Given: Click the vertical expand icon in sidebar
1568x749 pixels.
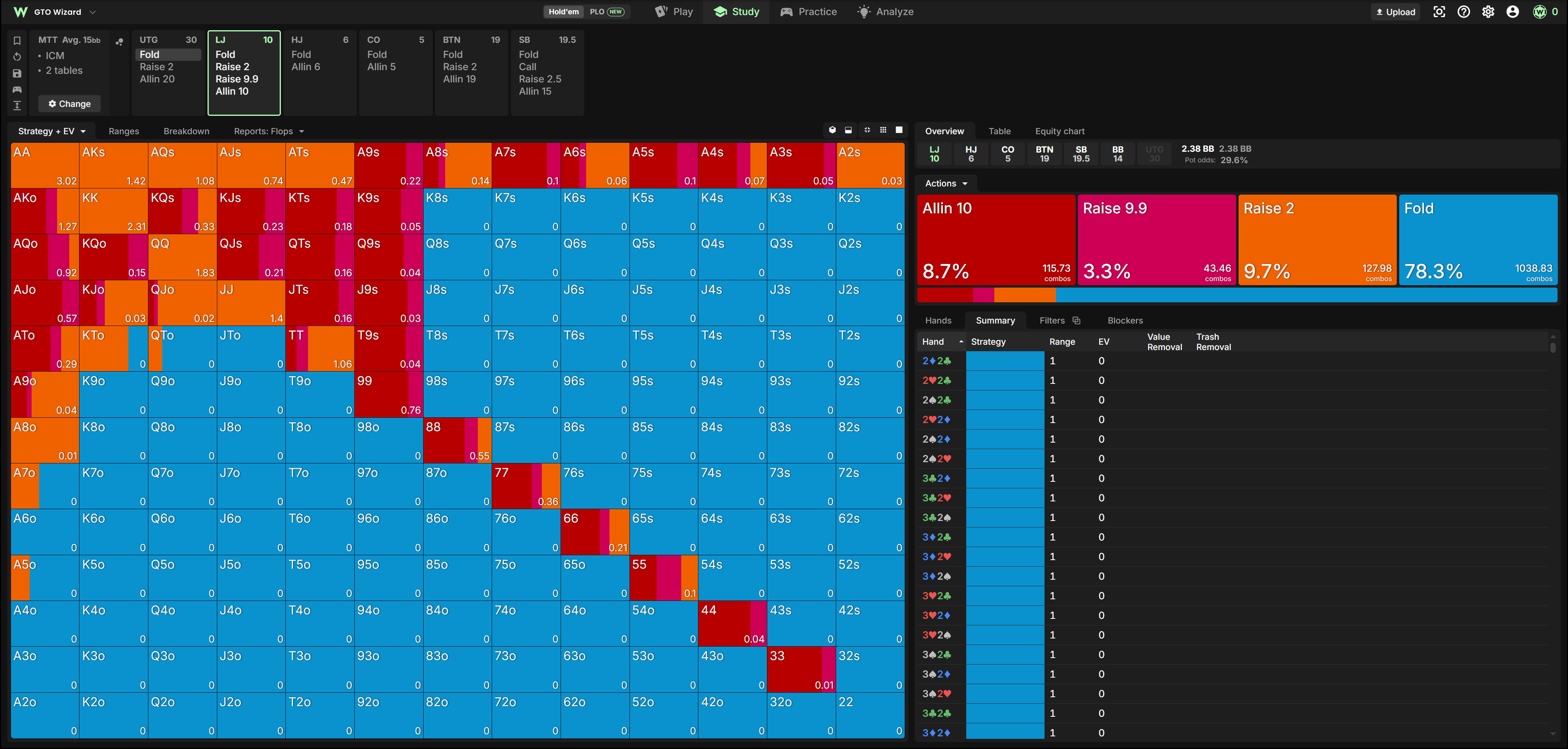Looking at the screenshot, I should tap(17, 105).
